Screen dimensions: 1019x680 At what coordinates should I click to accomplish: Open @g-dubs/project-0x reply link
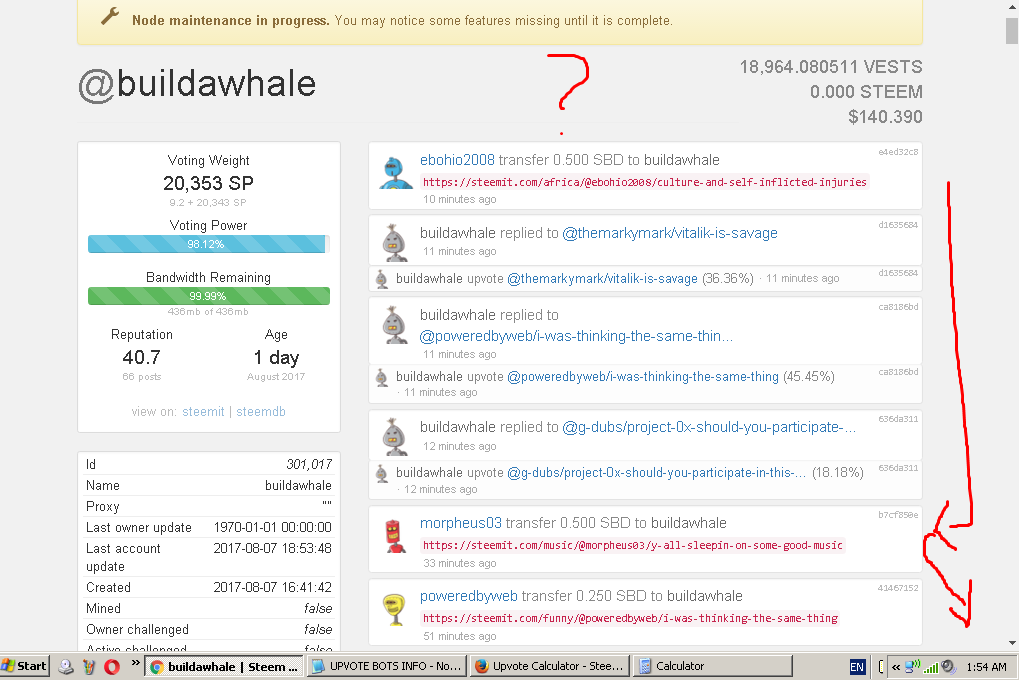(709, 427)
